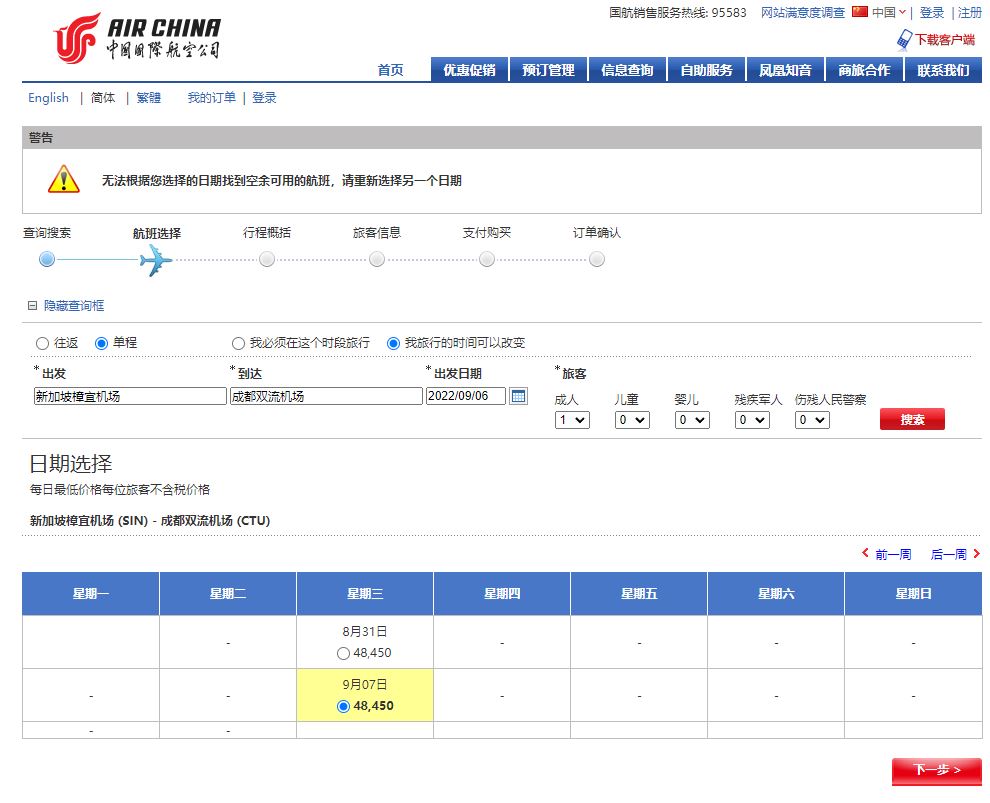Screen dimensions: 990x803
Task: Open the 优惠促销 navigation tab
Action: pyautogui.click(x=470, y=70)
